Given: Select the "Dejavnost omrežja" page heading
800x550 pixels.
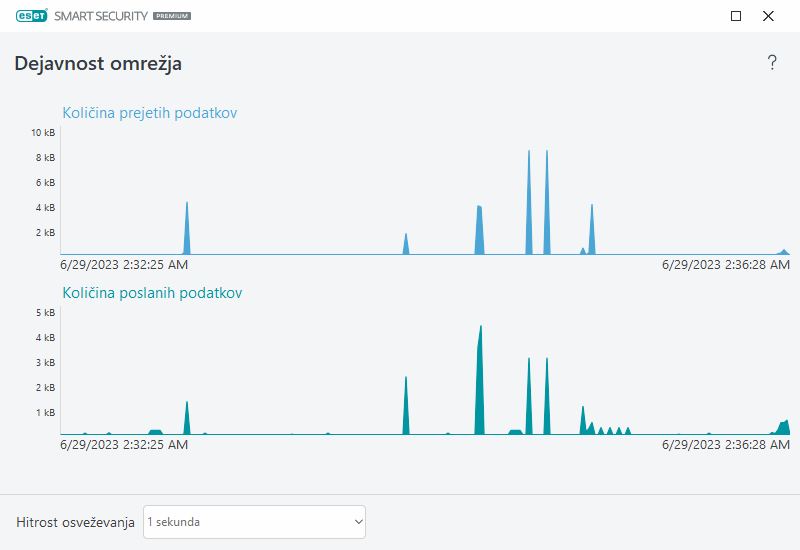Looking at the screenshot, I should click(x=98, y=64).
